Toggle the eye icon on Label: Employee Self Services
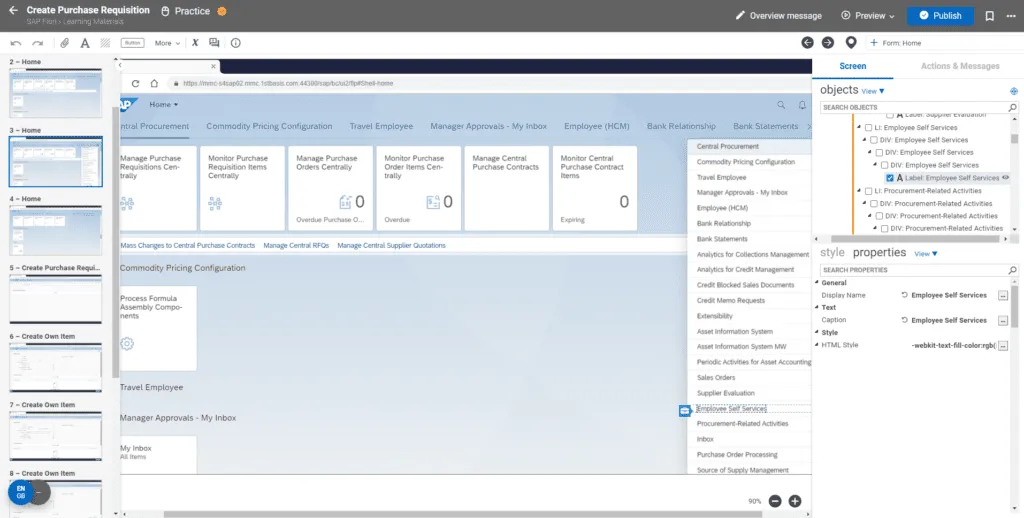1024x518 pixels. [1005, 177]
